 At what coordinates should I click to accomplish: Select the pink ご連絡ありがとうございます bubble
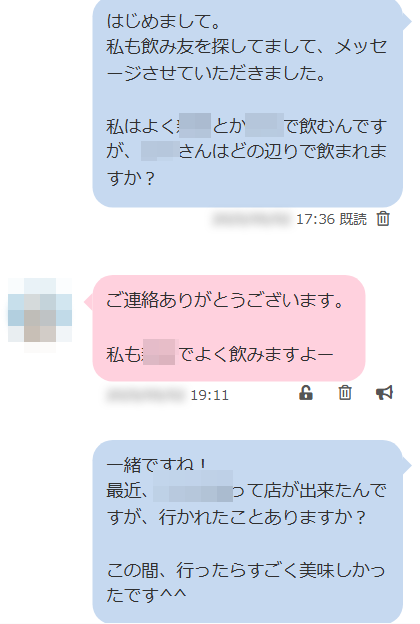point(229,328)
